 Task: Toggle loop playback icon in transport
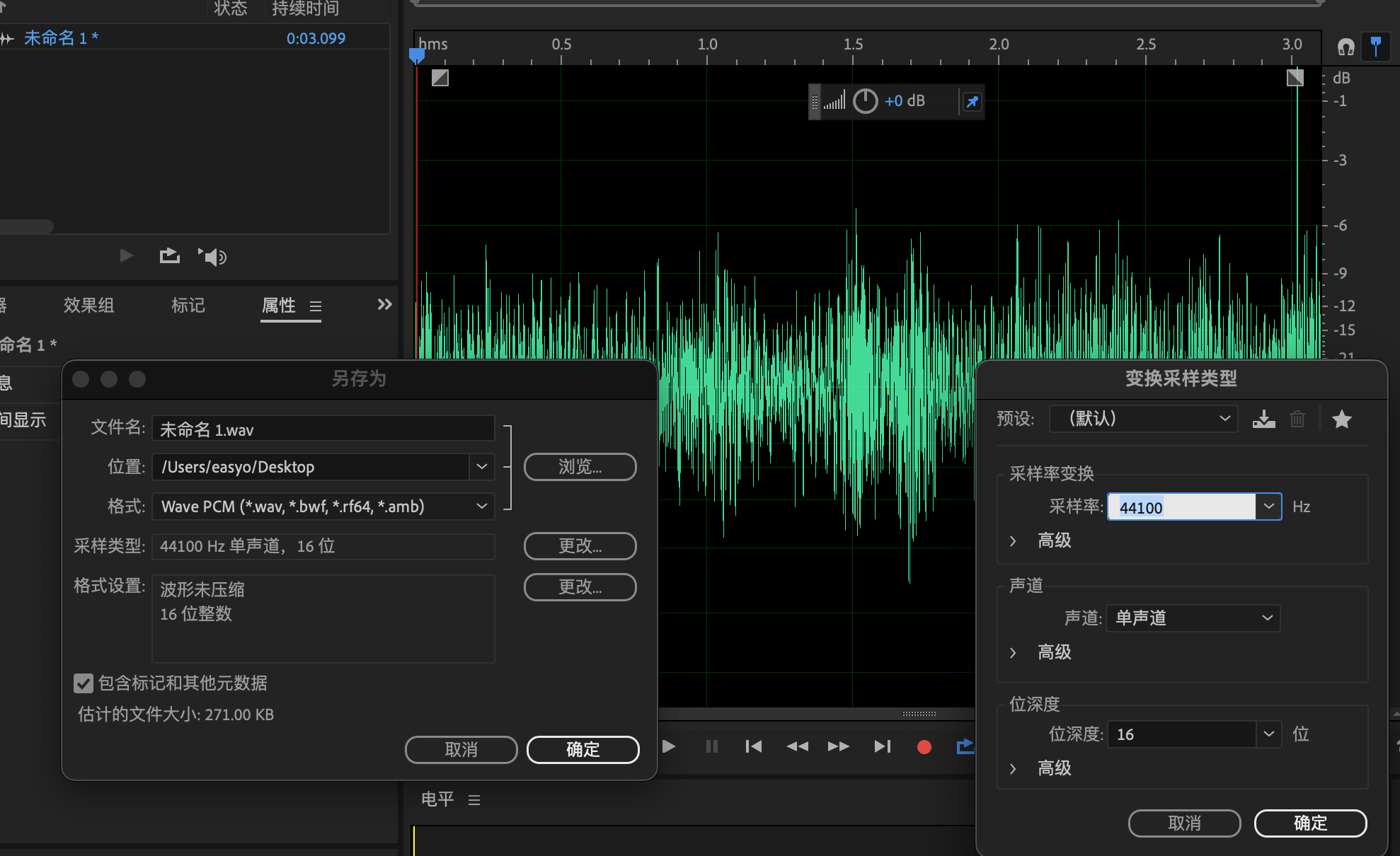pos(965,746)
